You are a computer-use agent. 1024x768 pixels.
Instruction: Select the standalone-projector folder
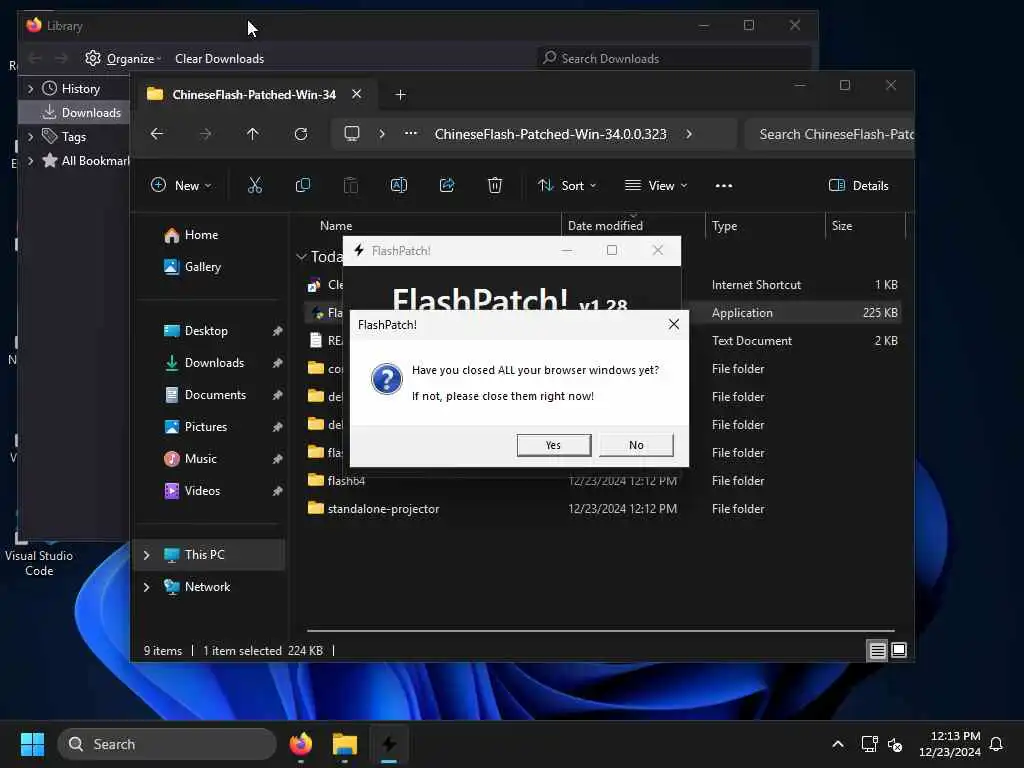383,509
